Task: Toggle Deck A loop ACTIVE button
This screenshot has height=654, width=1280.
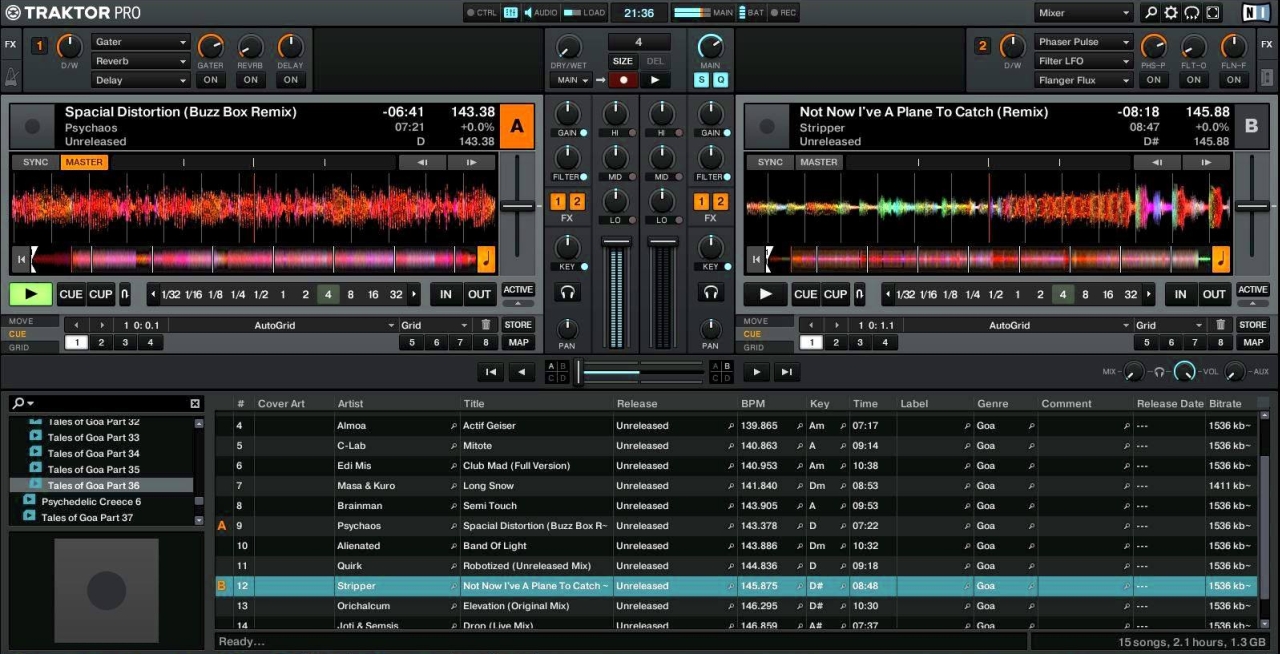Action: 518,290
